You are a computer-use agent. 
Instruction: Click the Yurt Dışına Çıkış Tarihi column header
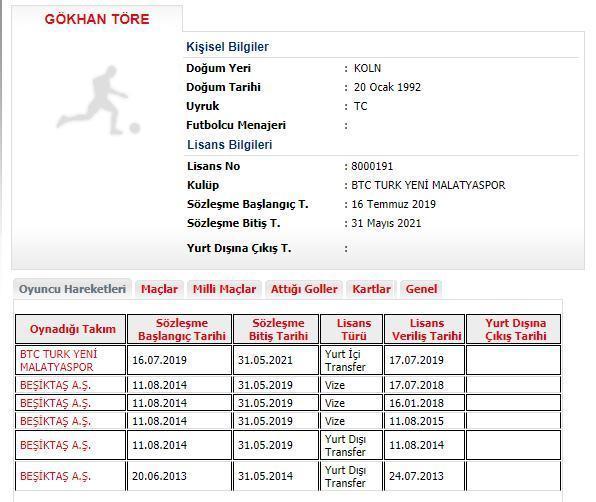pos(514,329)
